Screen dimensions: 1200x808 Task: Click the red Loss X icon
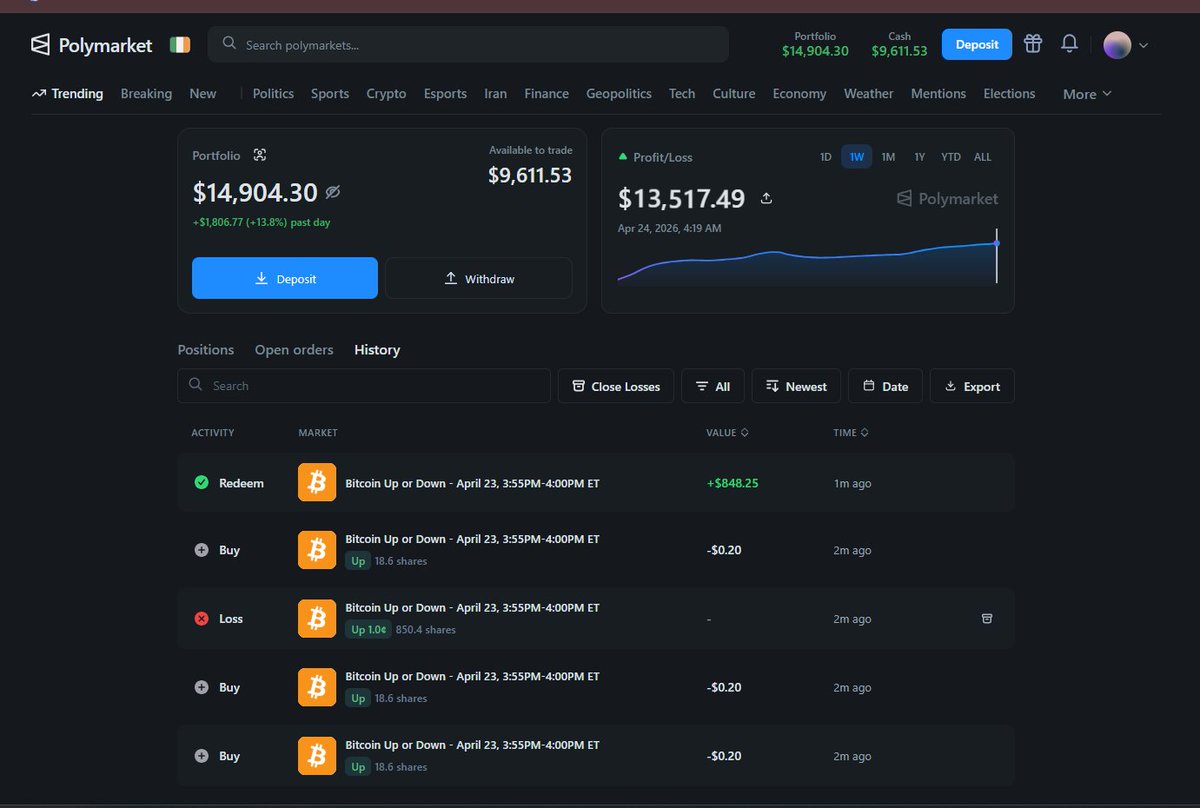click(201, 619)
